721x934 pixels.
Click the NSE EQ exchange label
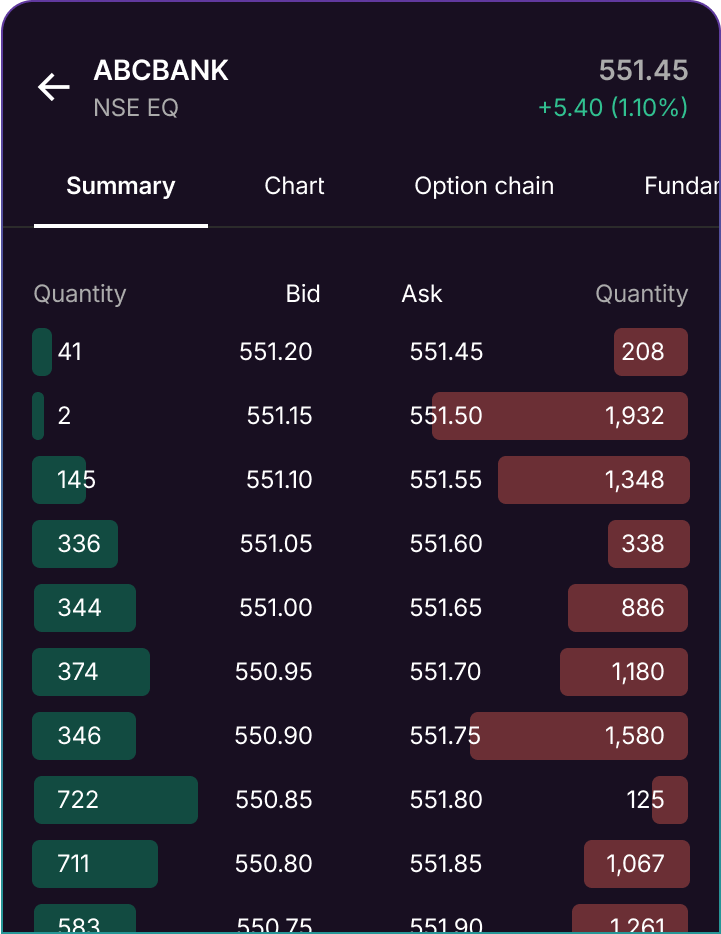(x=135, y=108)
